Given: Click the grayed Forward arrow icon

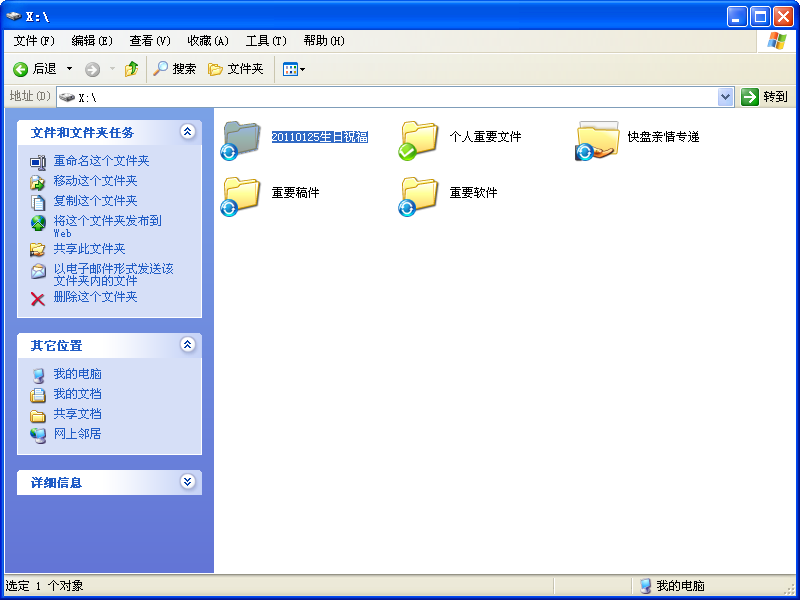Looking at the screenshot, I should click(x=92, y=69).
